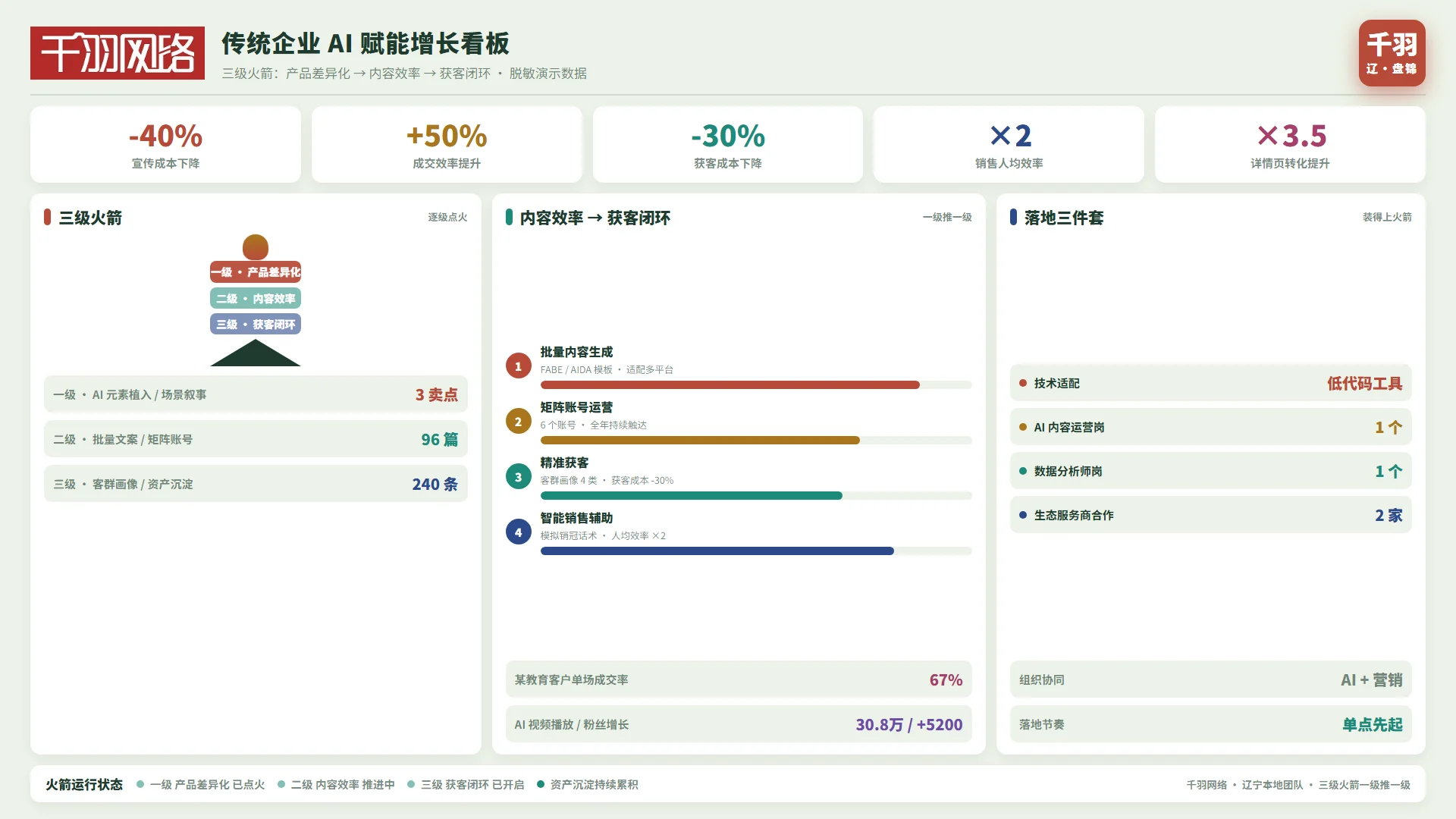Open the ×2 销售人均效率 card
The image size is (1456, 819).
tap(1009, 144)
